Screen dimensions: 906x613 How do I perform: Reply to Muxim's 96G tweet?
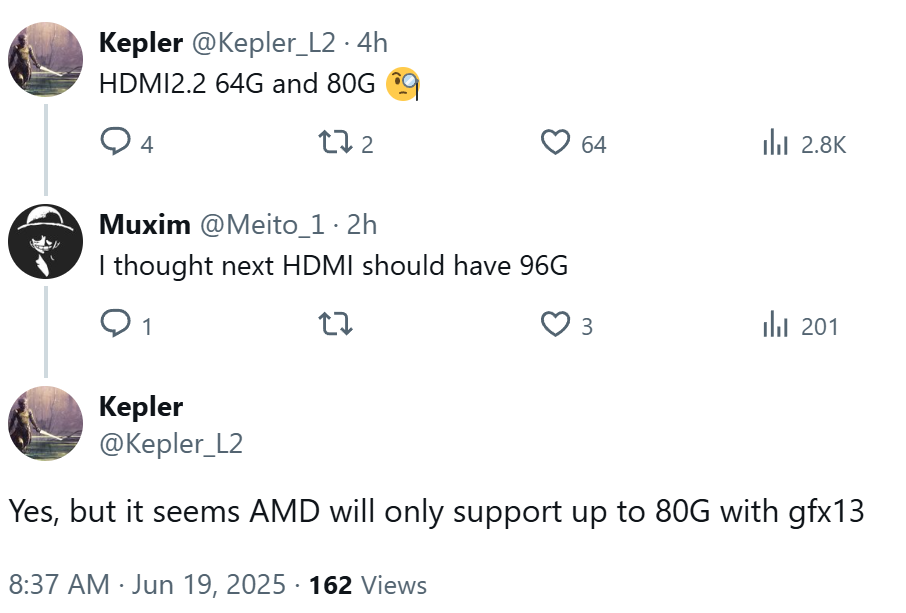click(x=116, y=325)
